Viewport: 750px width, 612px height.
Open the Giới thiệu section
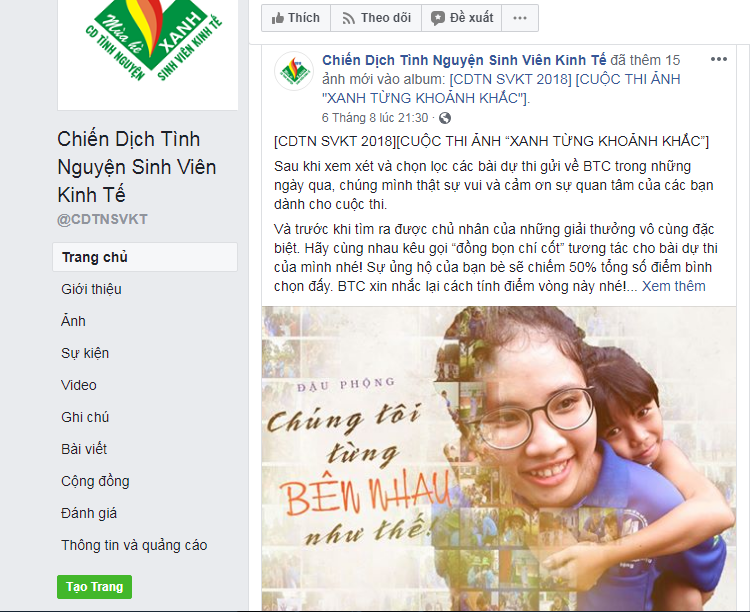click(91, 289)
